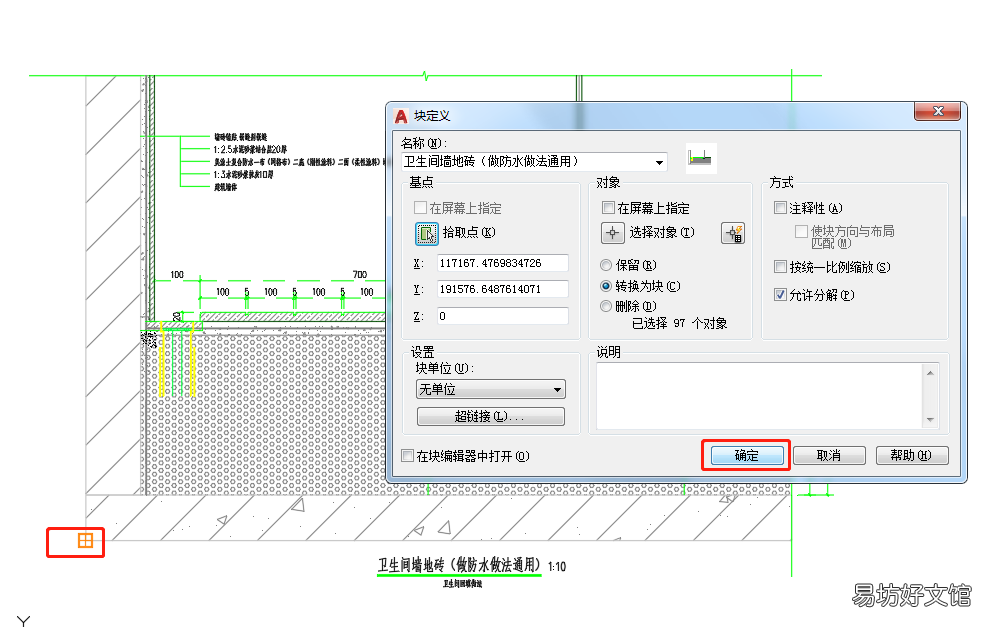Enable 按统一比例缩放 (S) checkbox
Image resolution: width=999 pixels, height=627 pixels.
(780, 266)
